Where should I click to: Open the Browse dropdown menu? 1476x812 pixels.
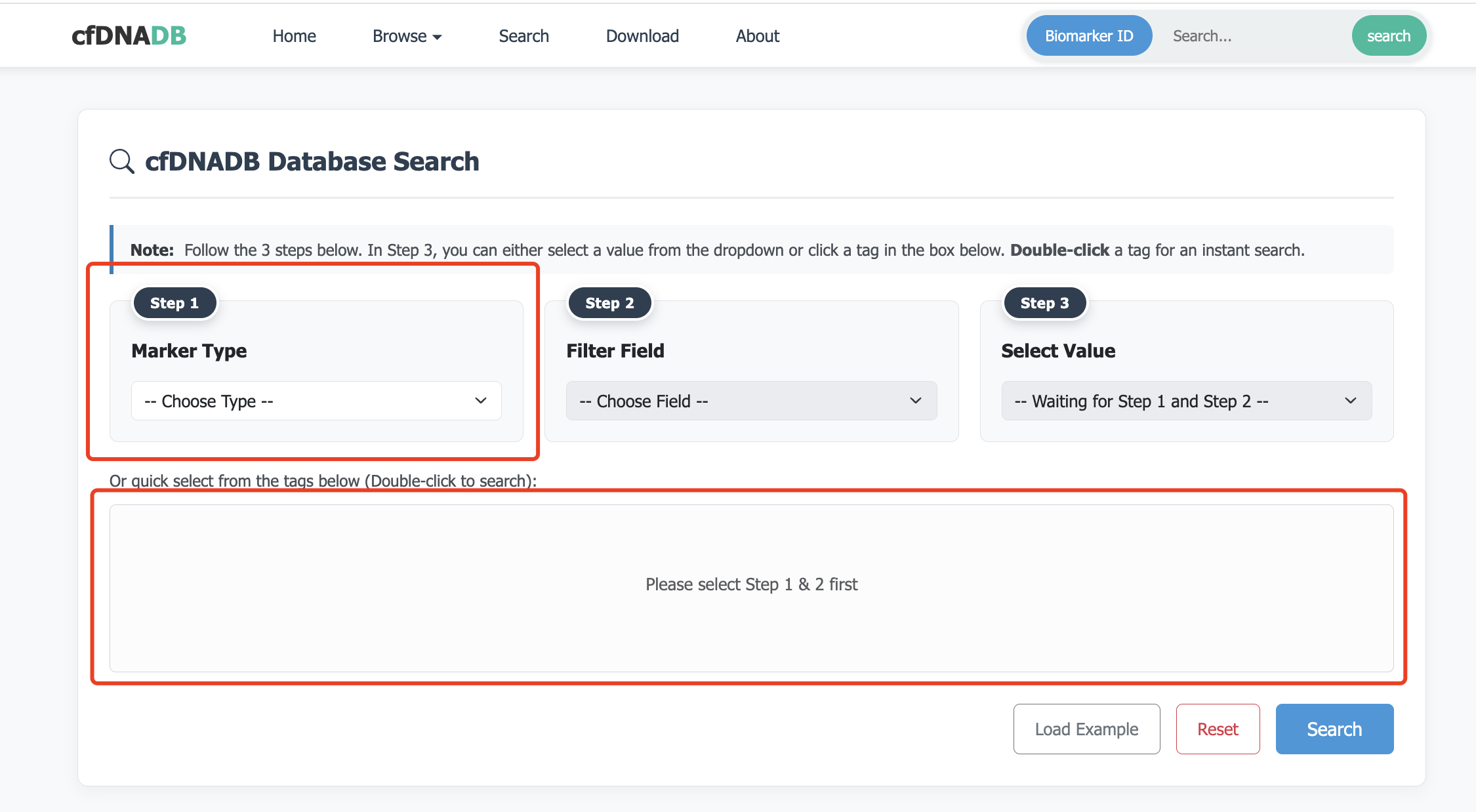click(407, 36)
